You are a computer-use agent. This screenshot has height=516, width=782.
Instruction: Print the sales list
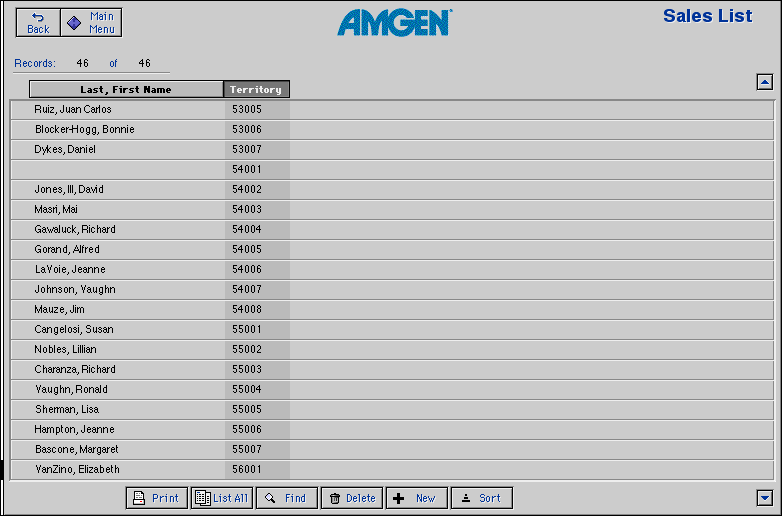tap(157, 498)
